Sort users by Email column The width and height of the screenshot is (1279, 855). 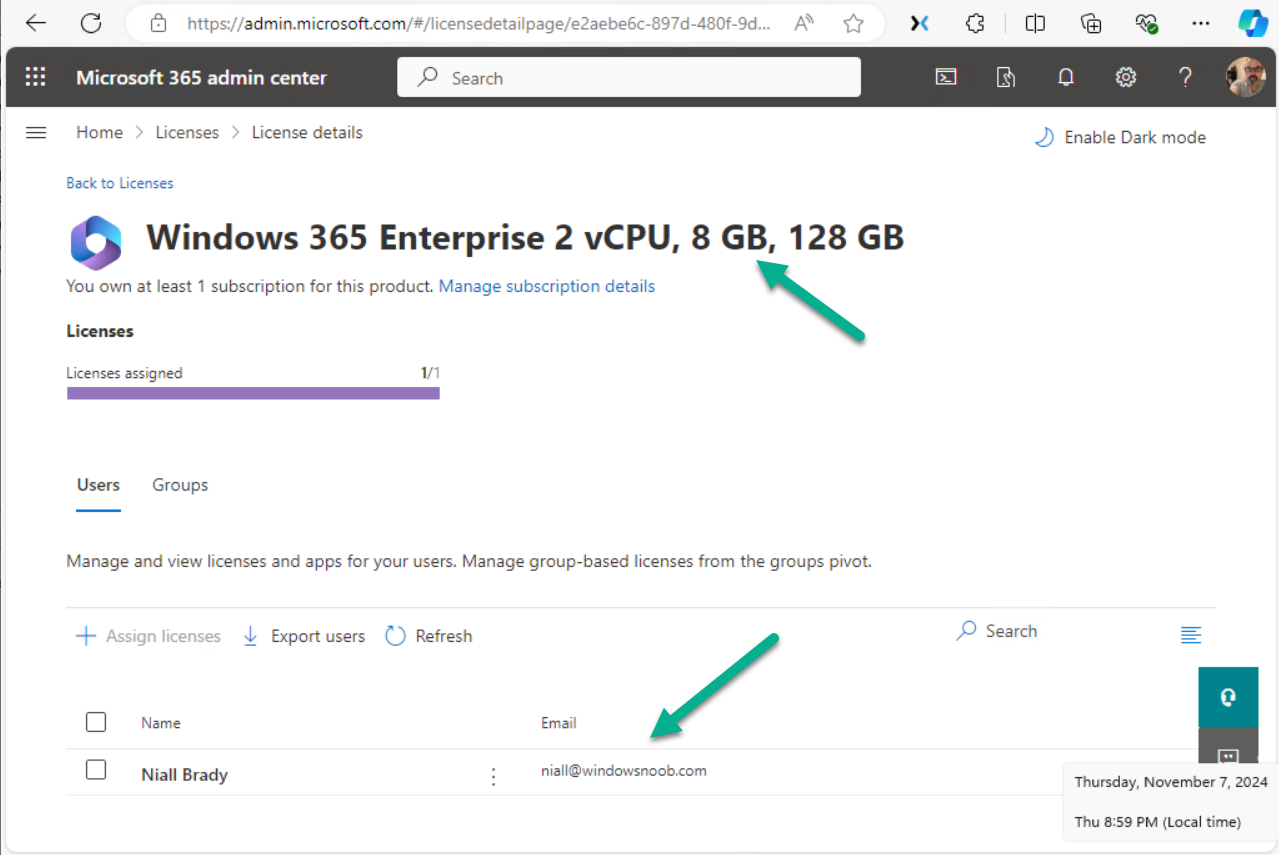pyautogui.click(x=559, y=723)
